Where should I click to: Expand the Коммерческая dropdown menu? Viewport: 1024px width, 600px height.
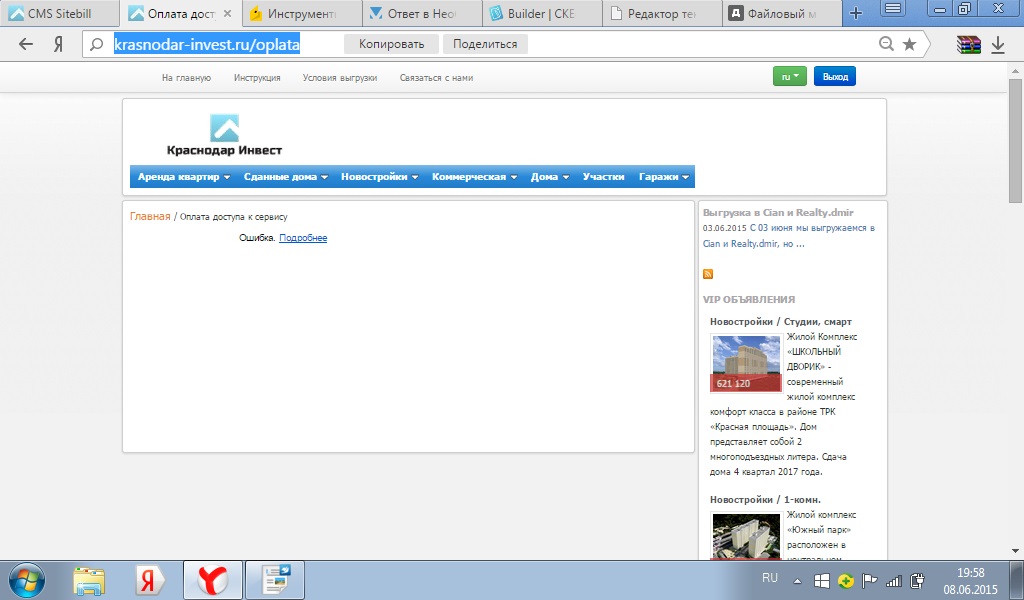(474, 177)
